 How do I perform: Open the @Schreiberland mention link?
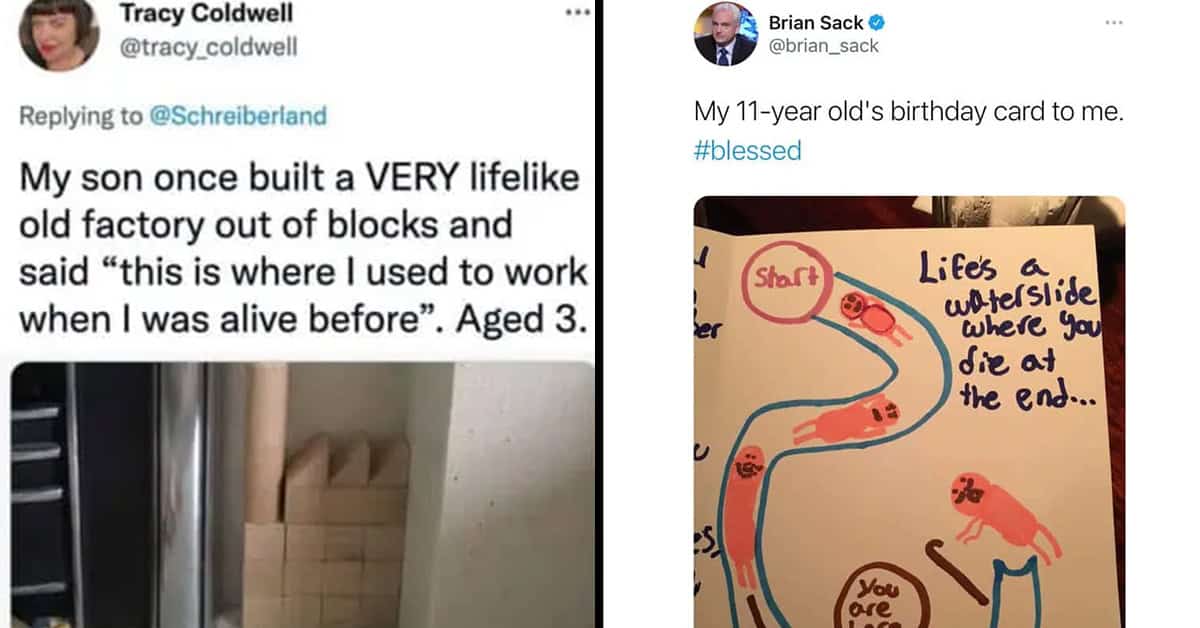[238, 116]
